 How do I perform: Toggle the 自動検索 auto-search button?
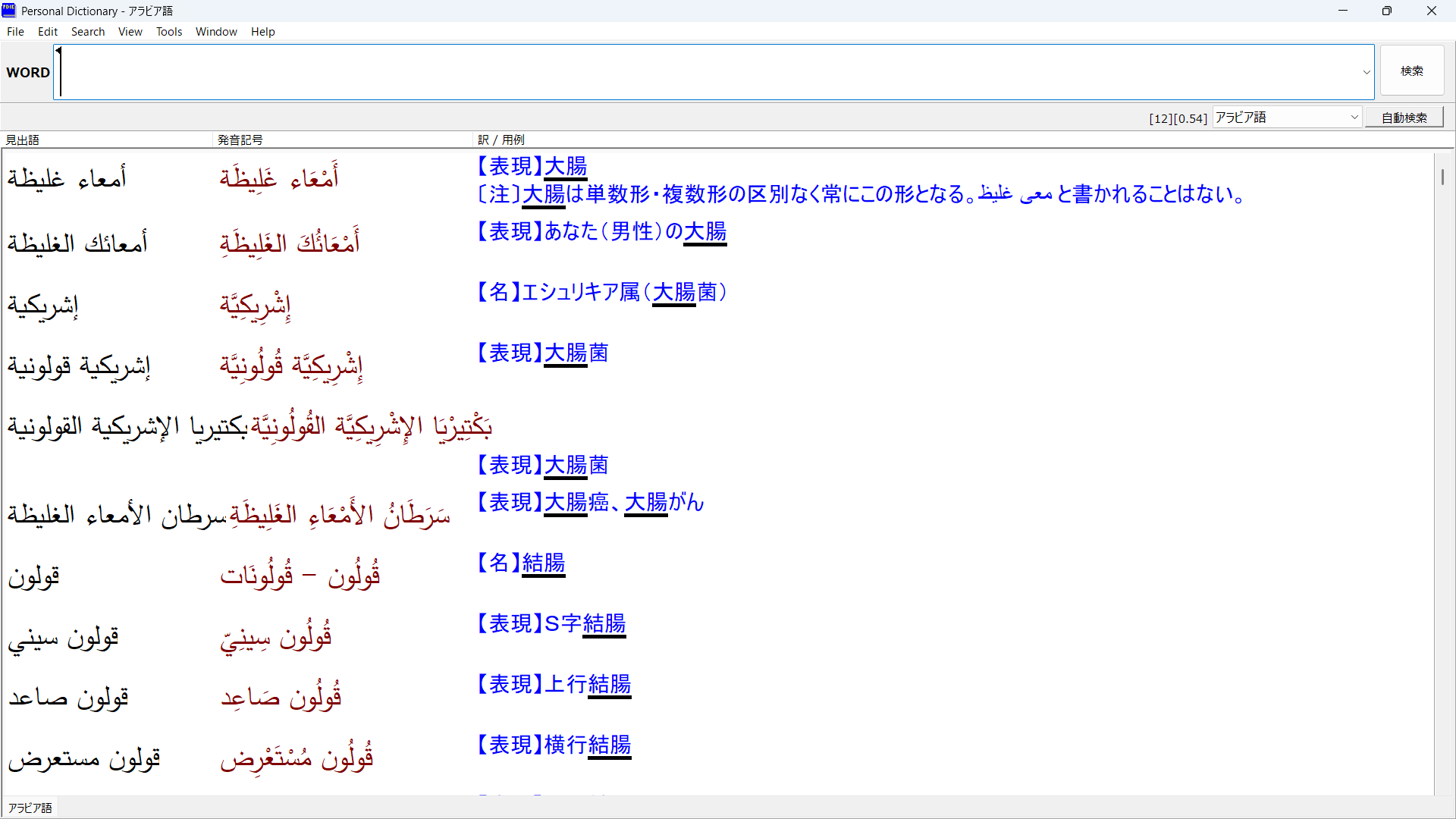(x=1404, y=118)
